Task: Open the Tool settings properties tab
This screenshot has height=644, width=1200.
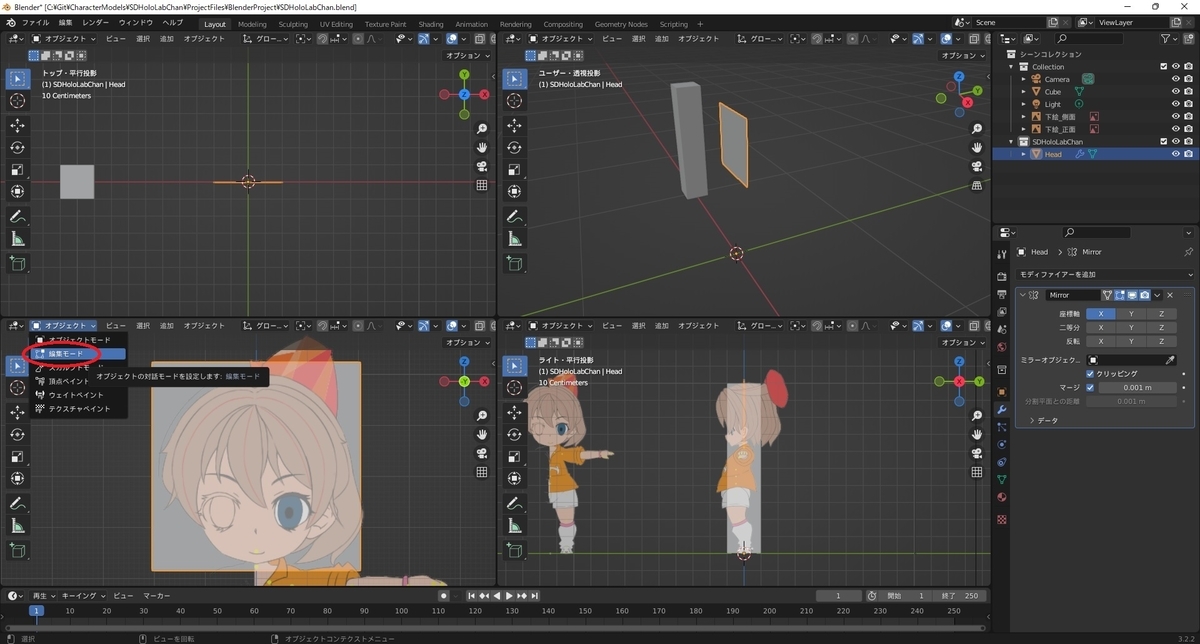Action: 1001,255
